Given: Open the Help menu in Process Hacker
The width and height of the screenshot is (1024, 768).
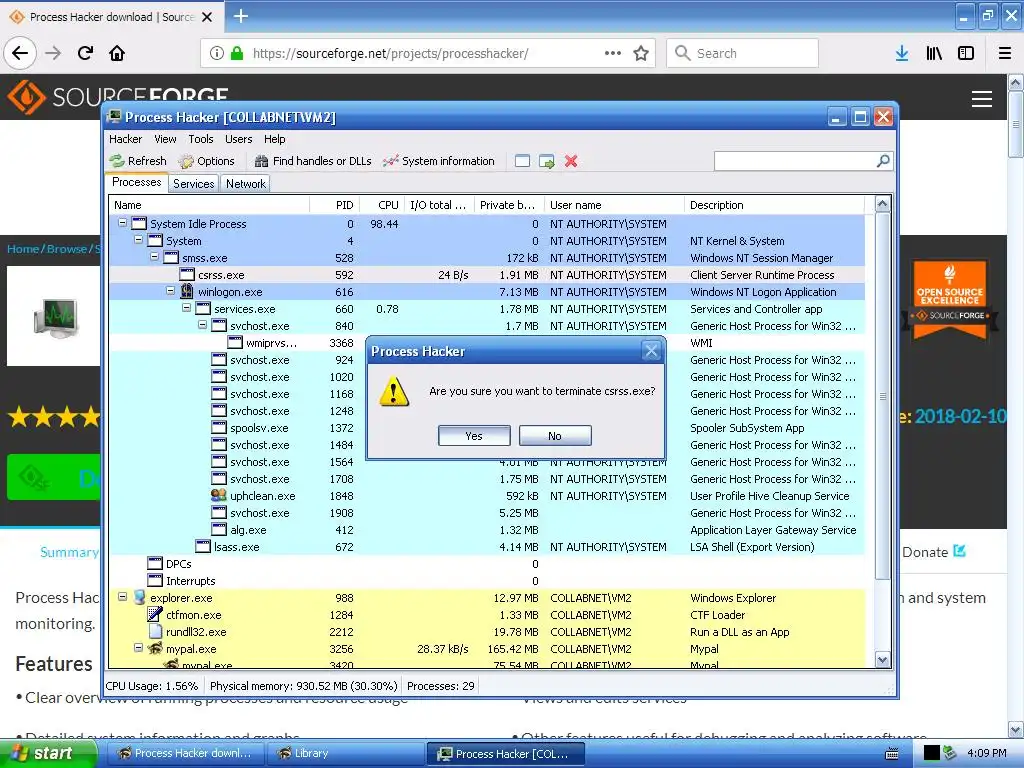Looking at the screenshot, I should click(x=274, y=139).
